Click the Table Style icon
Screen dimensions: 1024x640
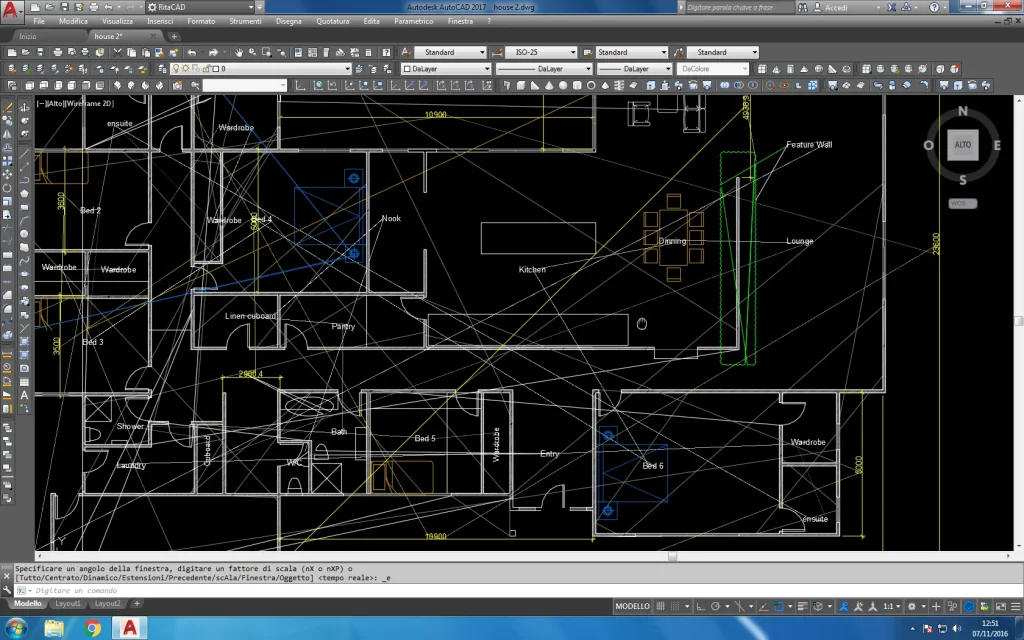(x=587, y=52)
